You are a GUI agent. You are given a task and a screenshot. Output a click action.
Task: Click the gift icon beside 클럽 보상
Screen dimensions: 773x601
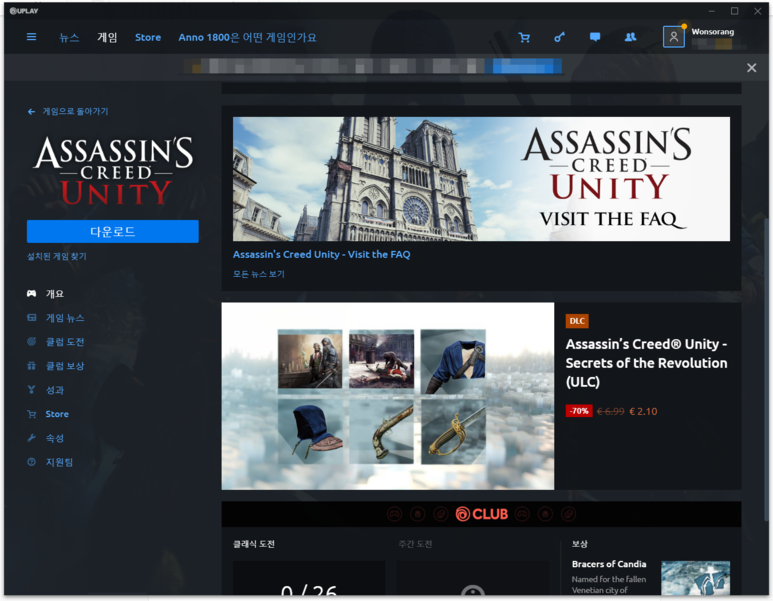(x=32, y=365)
